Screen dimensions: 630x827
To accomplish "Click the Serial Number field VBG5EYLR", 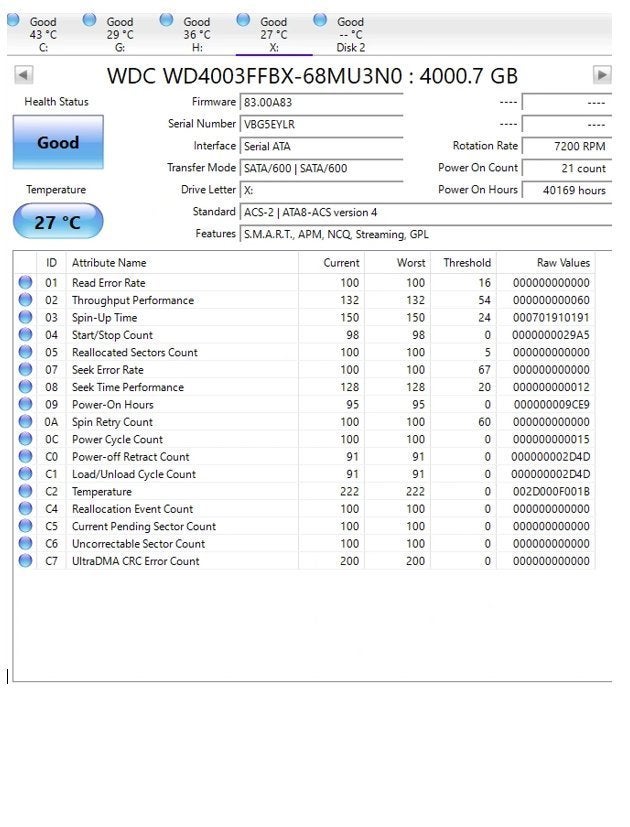I will 321,124.
